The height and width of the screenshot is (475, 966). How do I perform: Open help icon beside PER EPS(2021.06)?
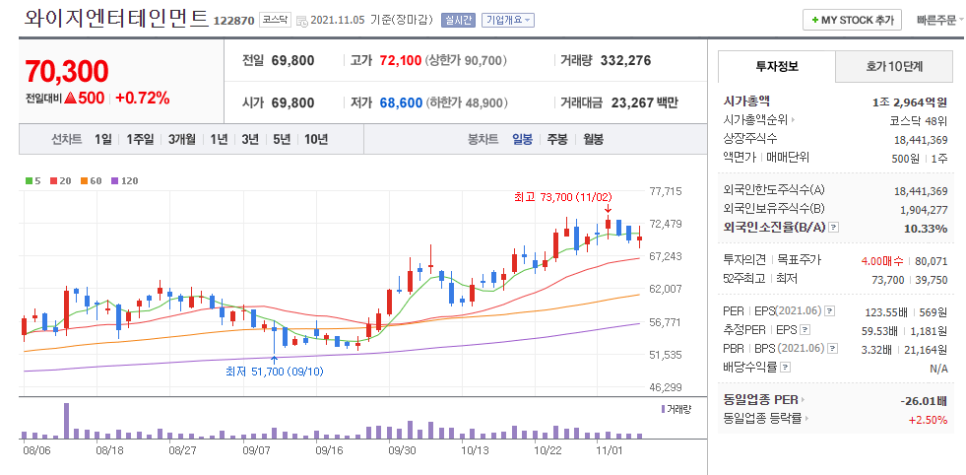(830, 310)
